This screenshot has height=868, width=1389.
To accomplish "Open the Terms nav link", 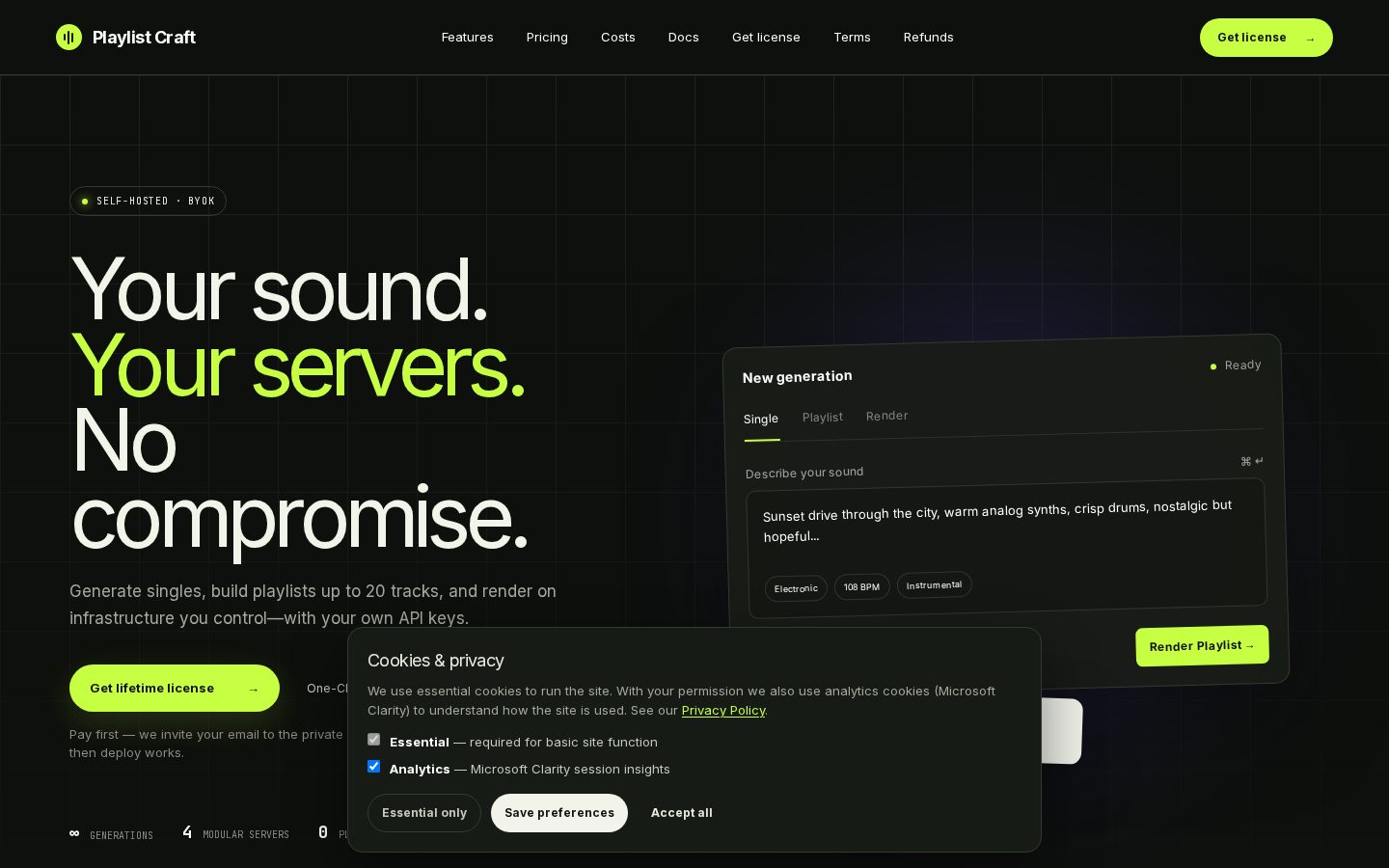I will [852, 38].
